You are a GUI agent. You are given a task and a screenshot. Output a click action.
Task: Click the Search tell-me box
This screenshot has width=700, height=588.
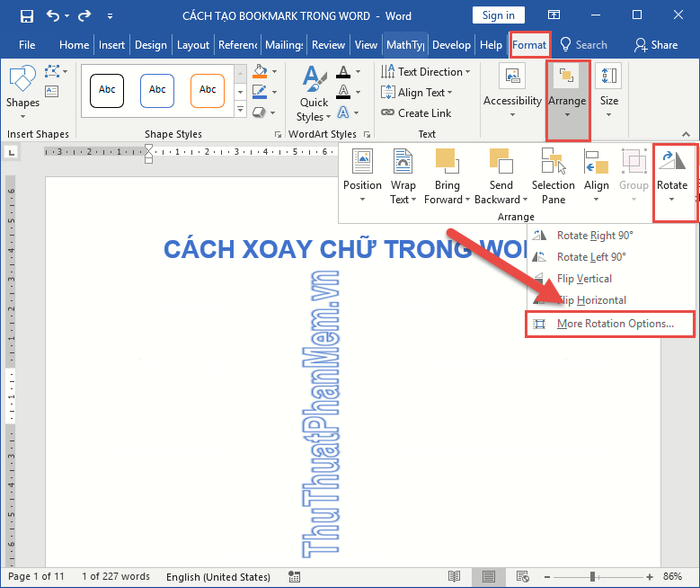tap(584, 45)
